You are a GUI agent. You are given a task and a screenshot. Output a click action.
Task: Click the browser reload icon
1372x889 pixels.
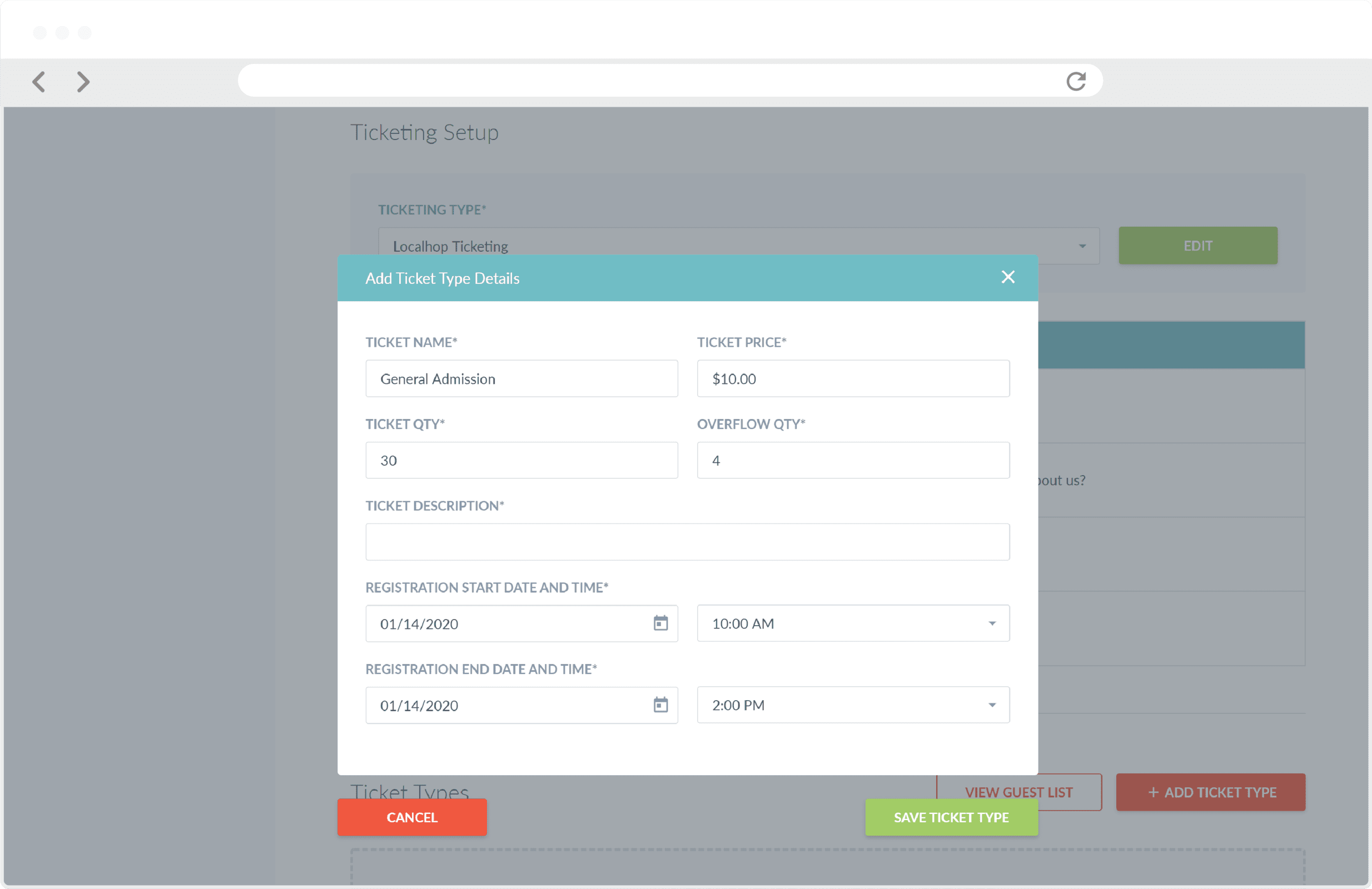(x=1076, y=81)
